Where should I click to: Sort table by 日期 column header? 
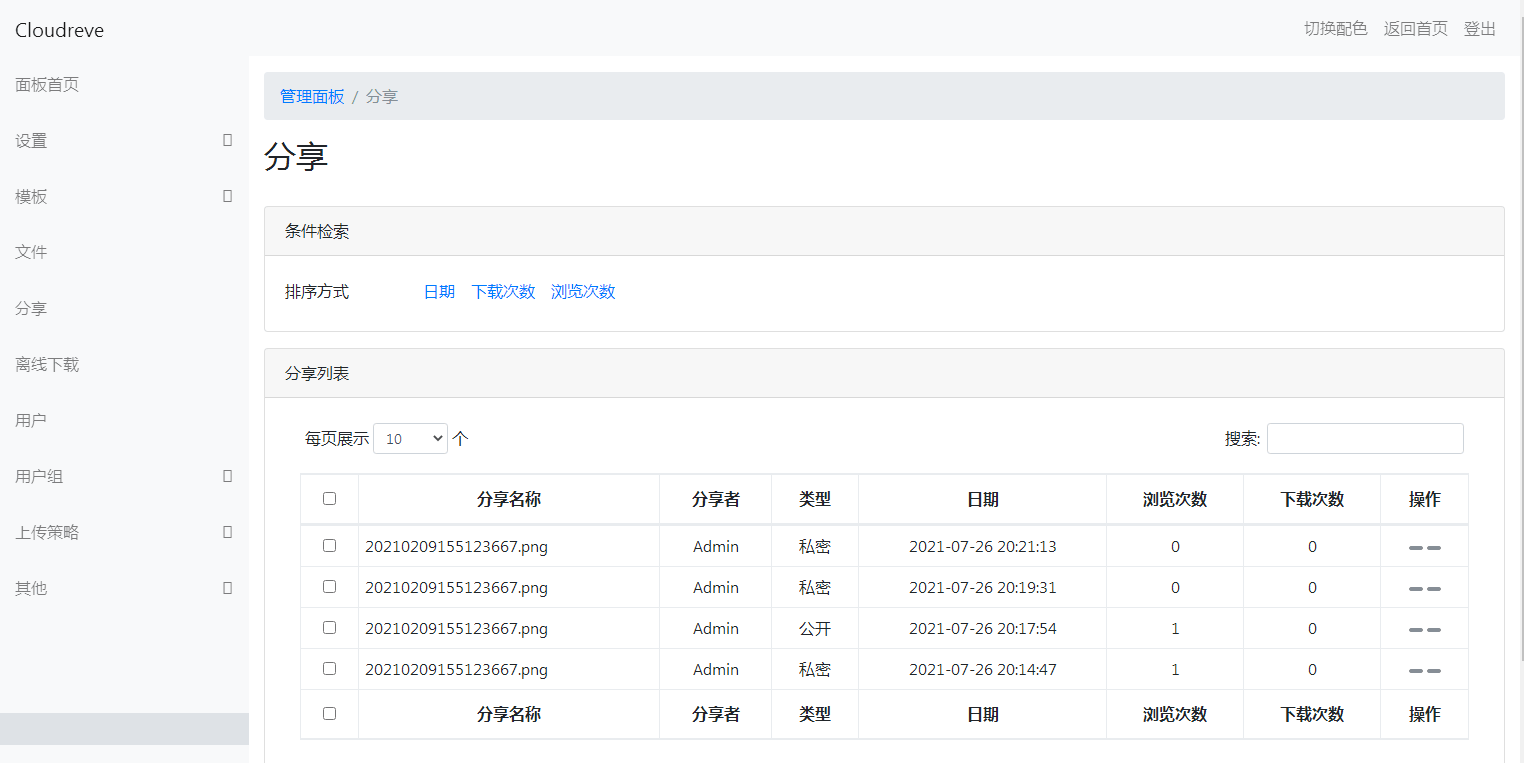982,499
